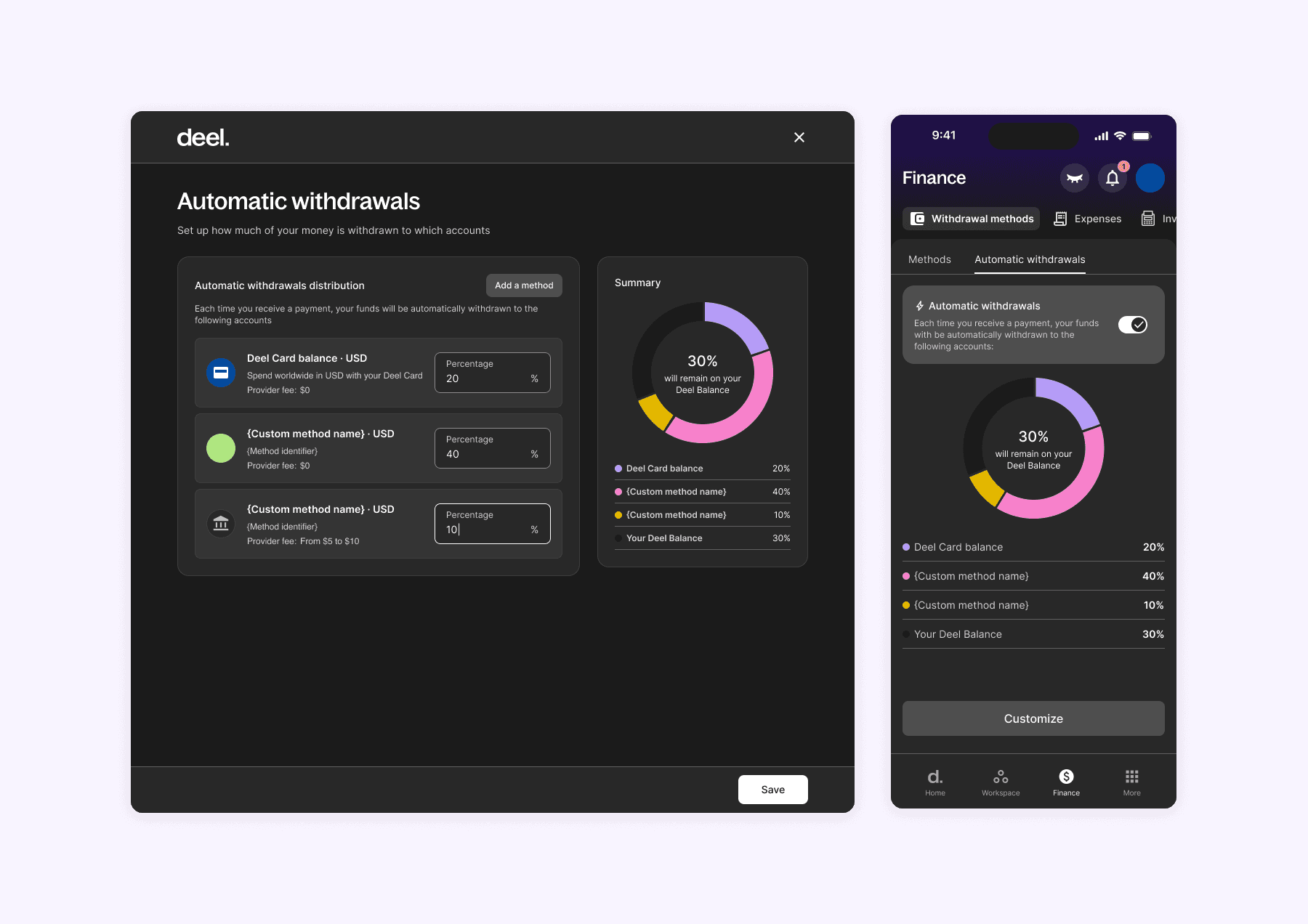Screen dimensions: 1308x924
Task: Switch to the Expenses tab
Action: tap(1088, 219)
